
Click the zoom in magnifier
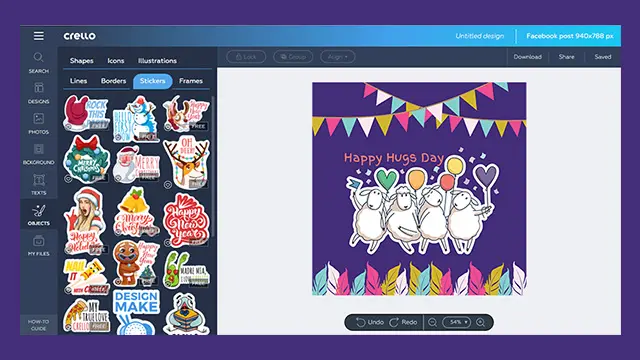pyautogui.click(x=481, y=322)
